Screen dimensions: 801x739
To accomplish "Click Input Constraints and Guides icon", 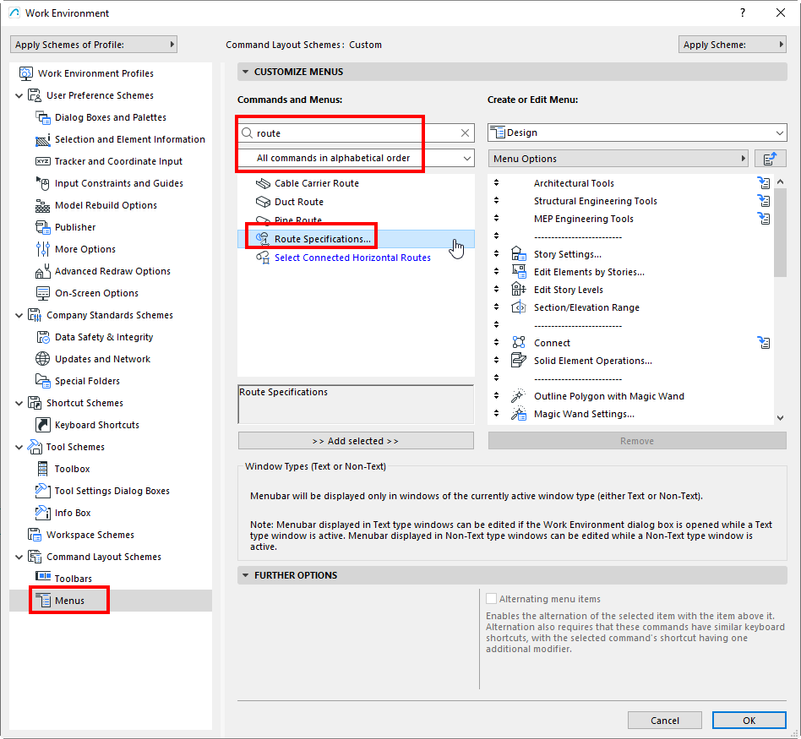I will tap(42, 183).
